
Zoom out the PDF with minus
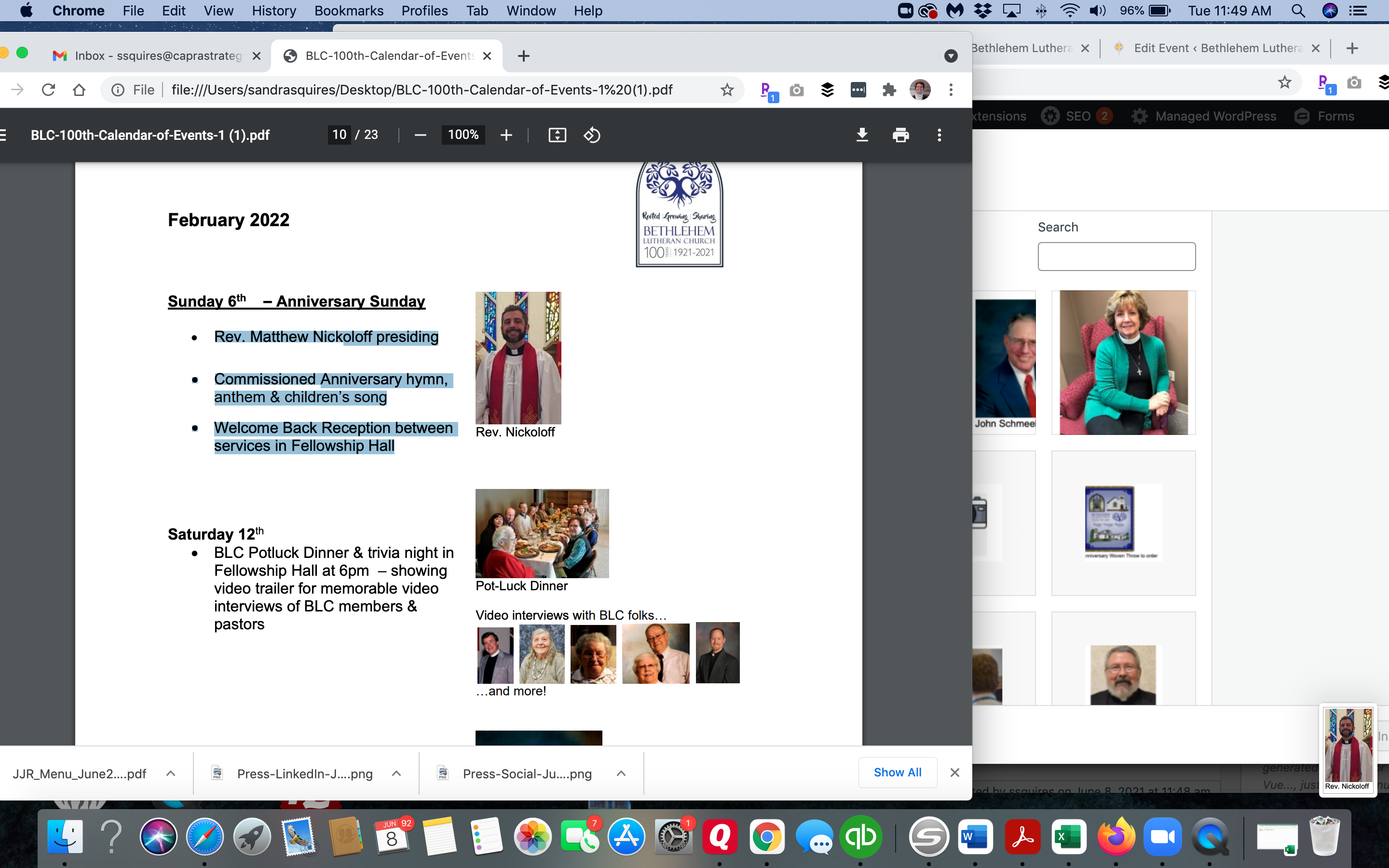(x=420, y=135)
